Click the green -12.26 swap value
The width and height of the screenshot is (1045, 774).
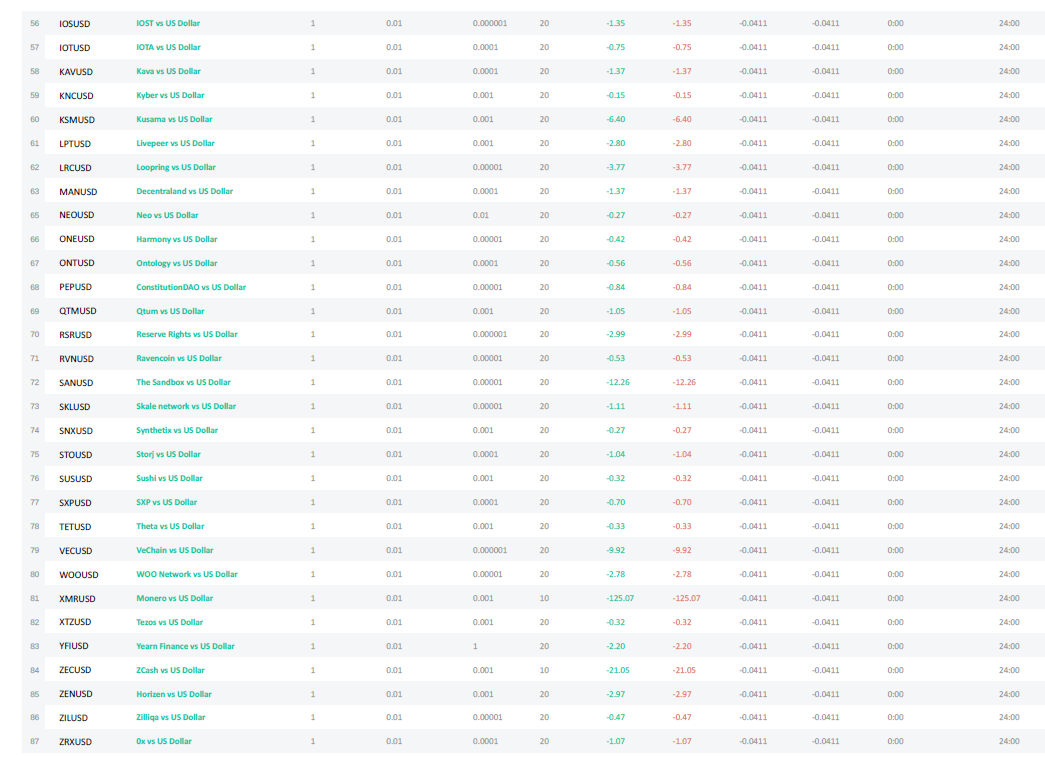pyautogui.click(x=618, y=383)
